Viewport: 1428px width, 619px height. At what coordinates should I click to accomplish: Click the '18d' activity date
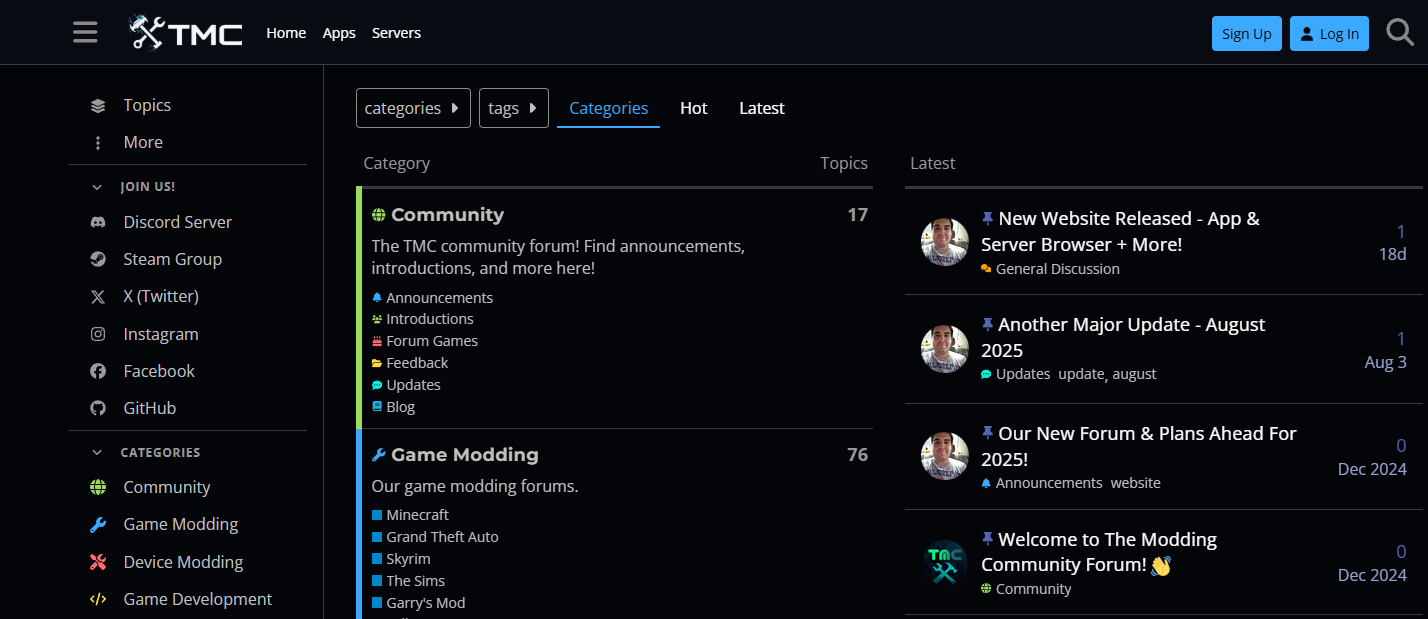(1392, 254)
